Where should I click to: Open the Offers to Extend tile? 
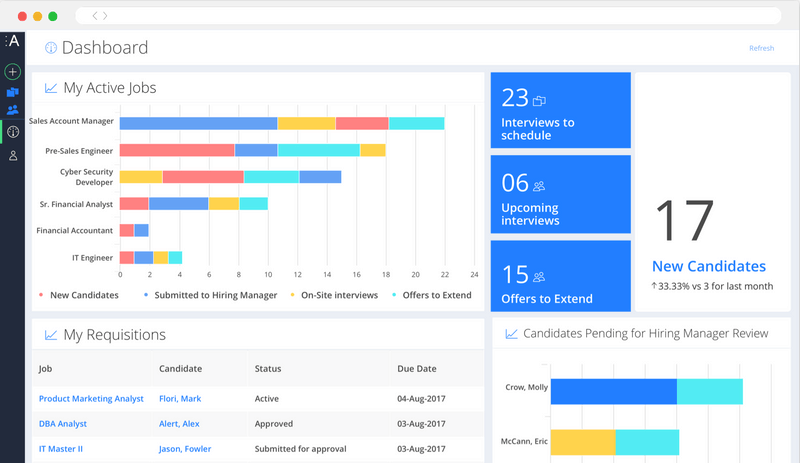click(560, 276)
